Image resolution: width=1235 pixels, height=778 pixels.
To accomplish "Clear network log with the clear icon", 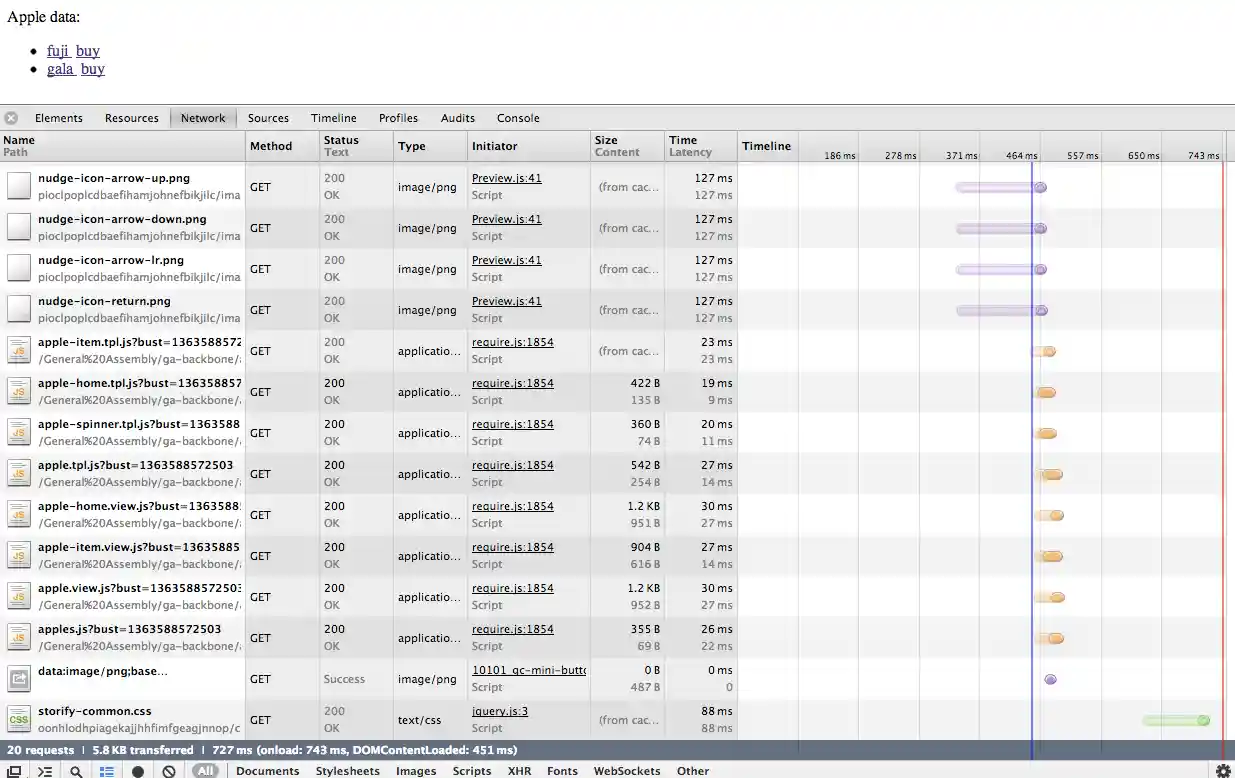I will 169,771.
